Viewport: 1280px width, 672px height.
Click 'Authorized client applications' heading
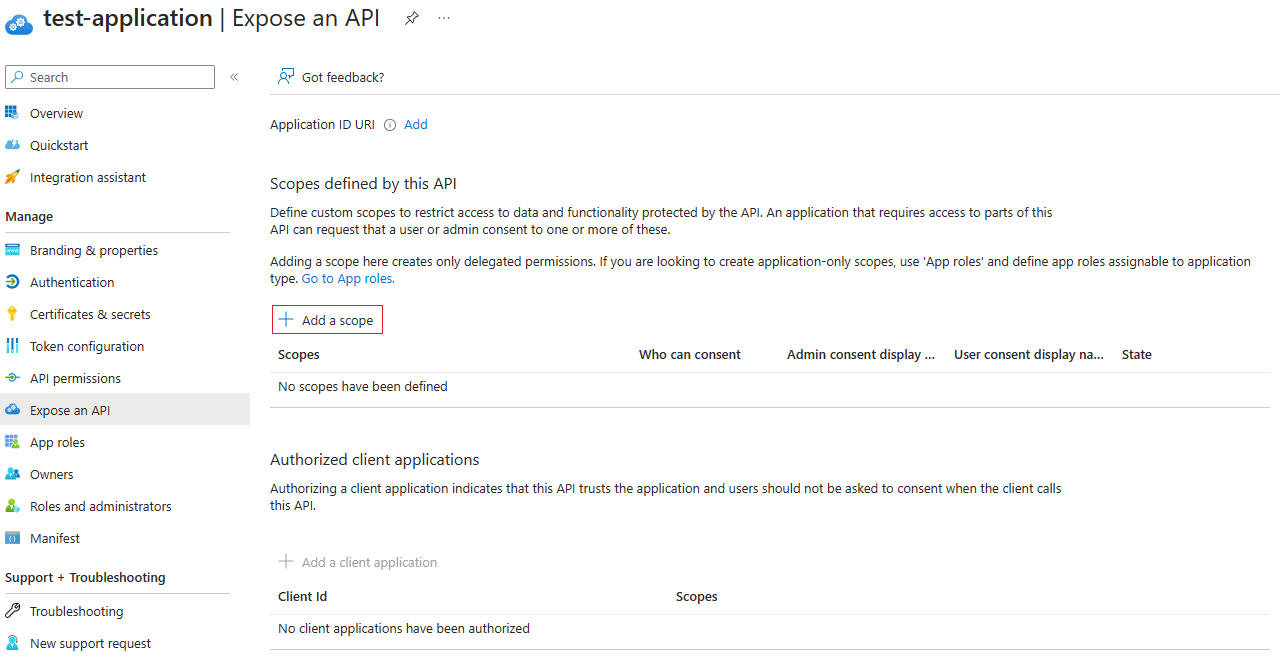click(375, 460)
